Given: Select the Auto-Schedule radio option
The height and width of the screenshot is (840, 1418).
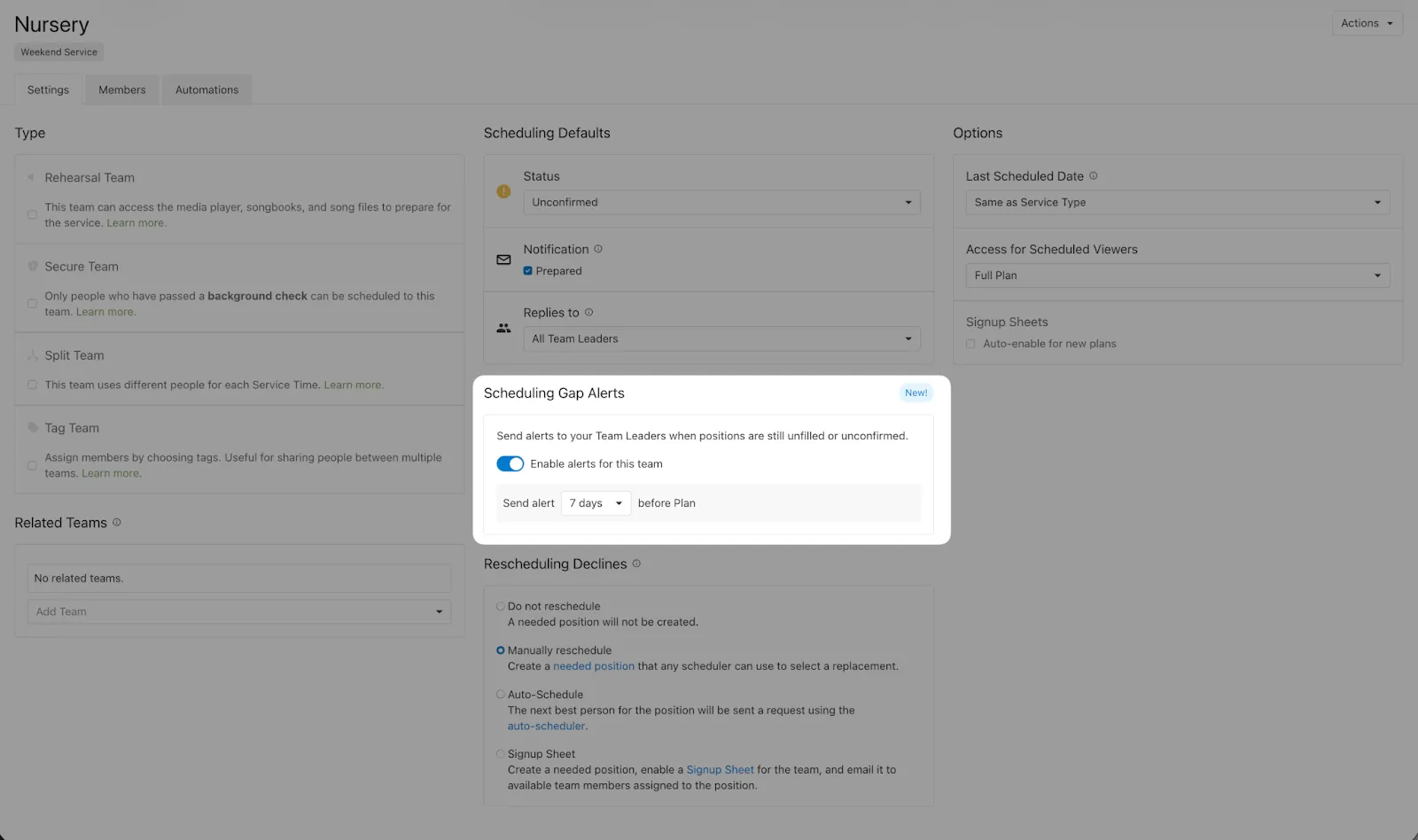Looking at the screenshot, I should 501,695.
